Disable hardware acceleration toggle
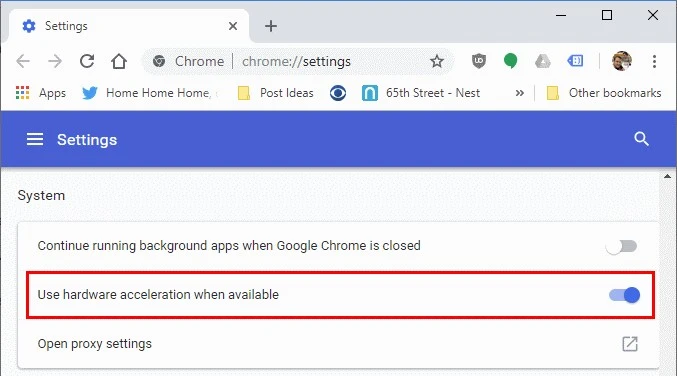 pyautogui.click(x=624, y=295)
